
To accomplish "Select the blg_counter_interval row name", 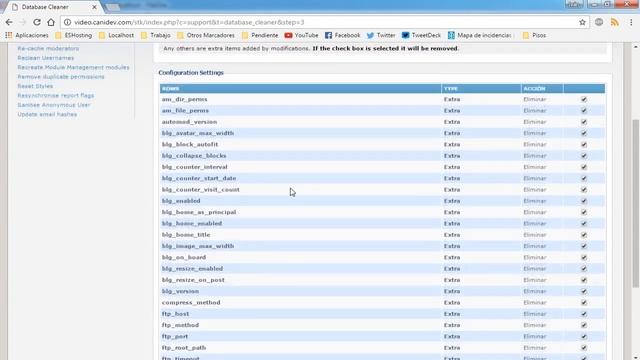I will [x=194, y=167].
